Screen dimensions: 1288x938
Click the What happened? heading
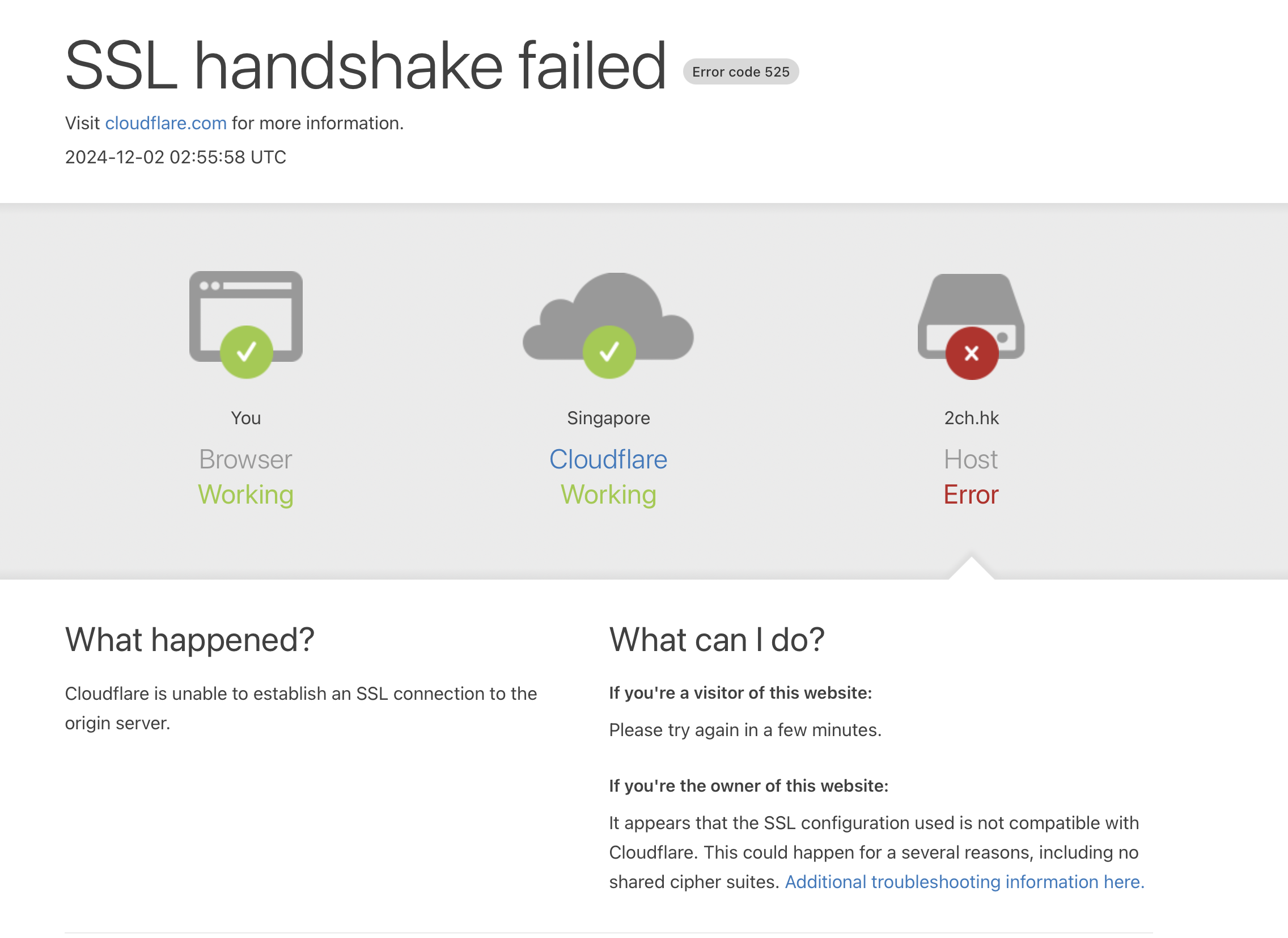point(190,640)
